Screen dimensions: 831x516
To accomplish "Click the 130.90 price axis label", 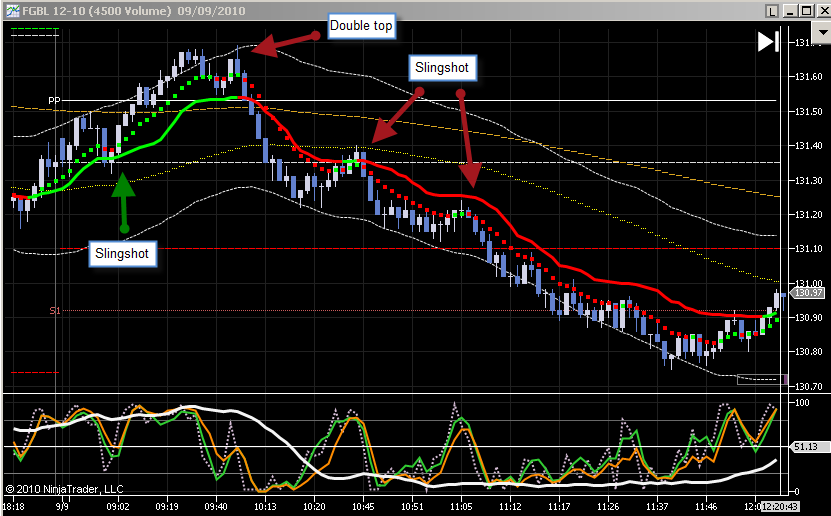I will (x=809, y=317).
